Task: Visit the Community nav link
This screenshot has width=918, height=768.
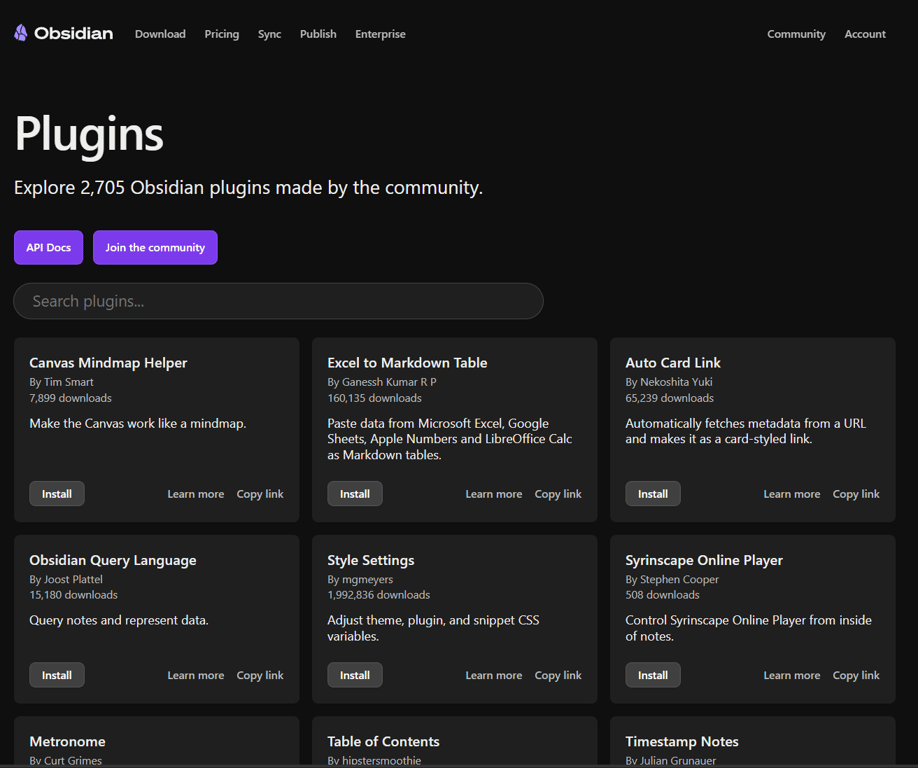Action: [x=796, y=34]
